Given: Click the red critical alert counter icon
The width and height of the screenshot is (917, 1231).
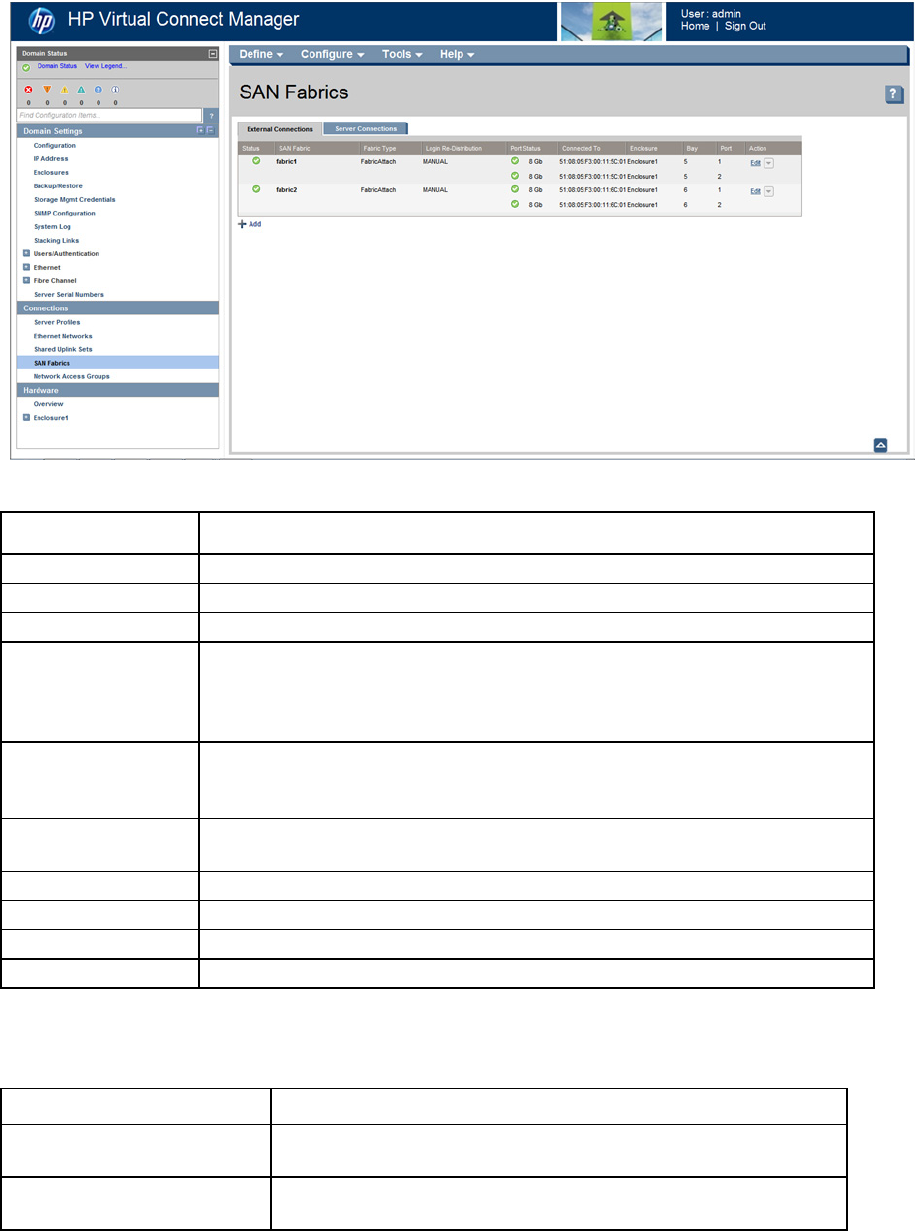Looking at the screenshot, I should pyautogui.click(x=28, y=90).
